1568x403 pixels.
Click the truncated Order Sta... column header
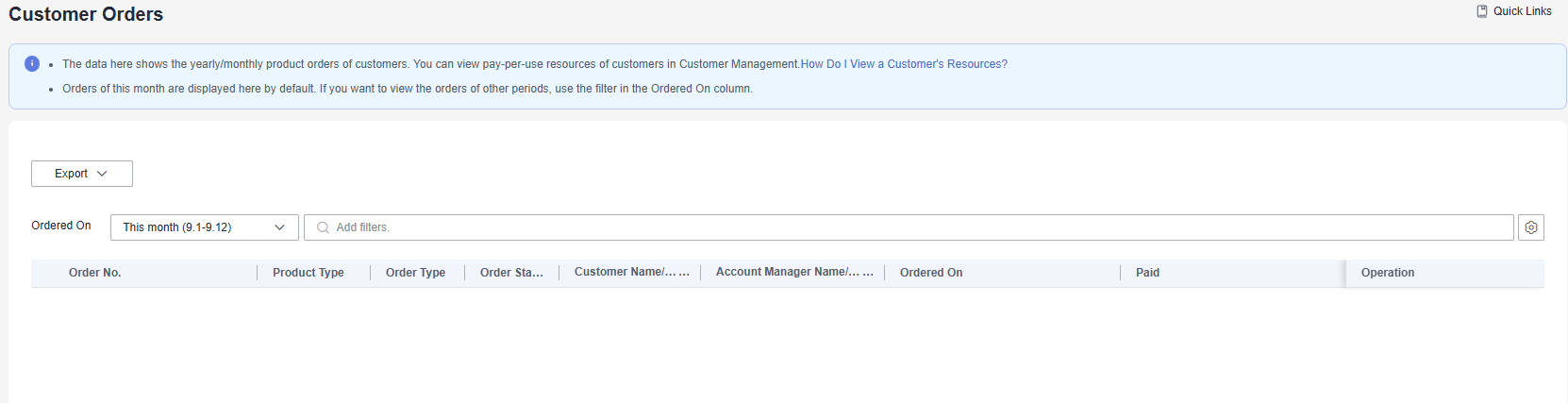click(511, 273)
